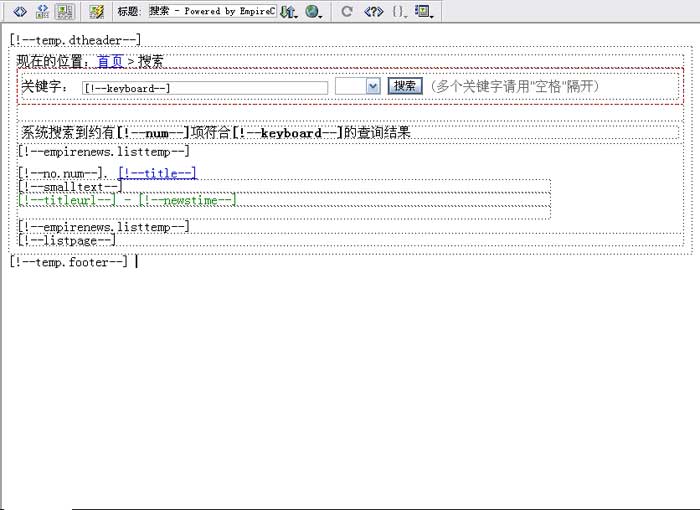Click the [!--title--] link
700x510 pixels.
tap(157, 173)
